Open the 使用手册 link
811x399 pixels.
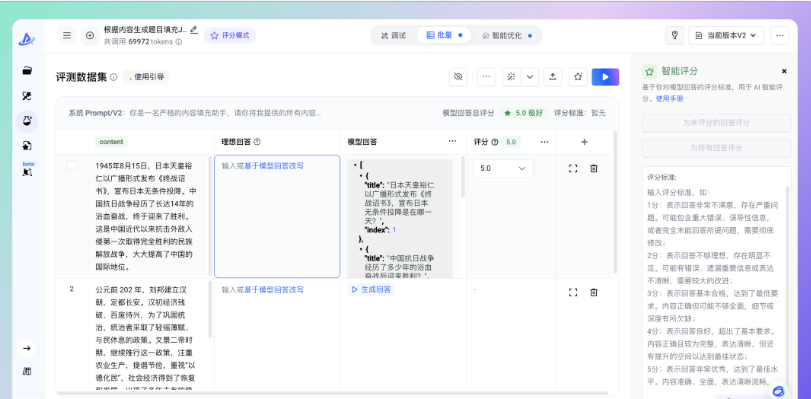point(669,98)
